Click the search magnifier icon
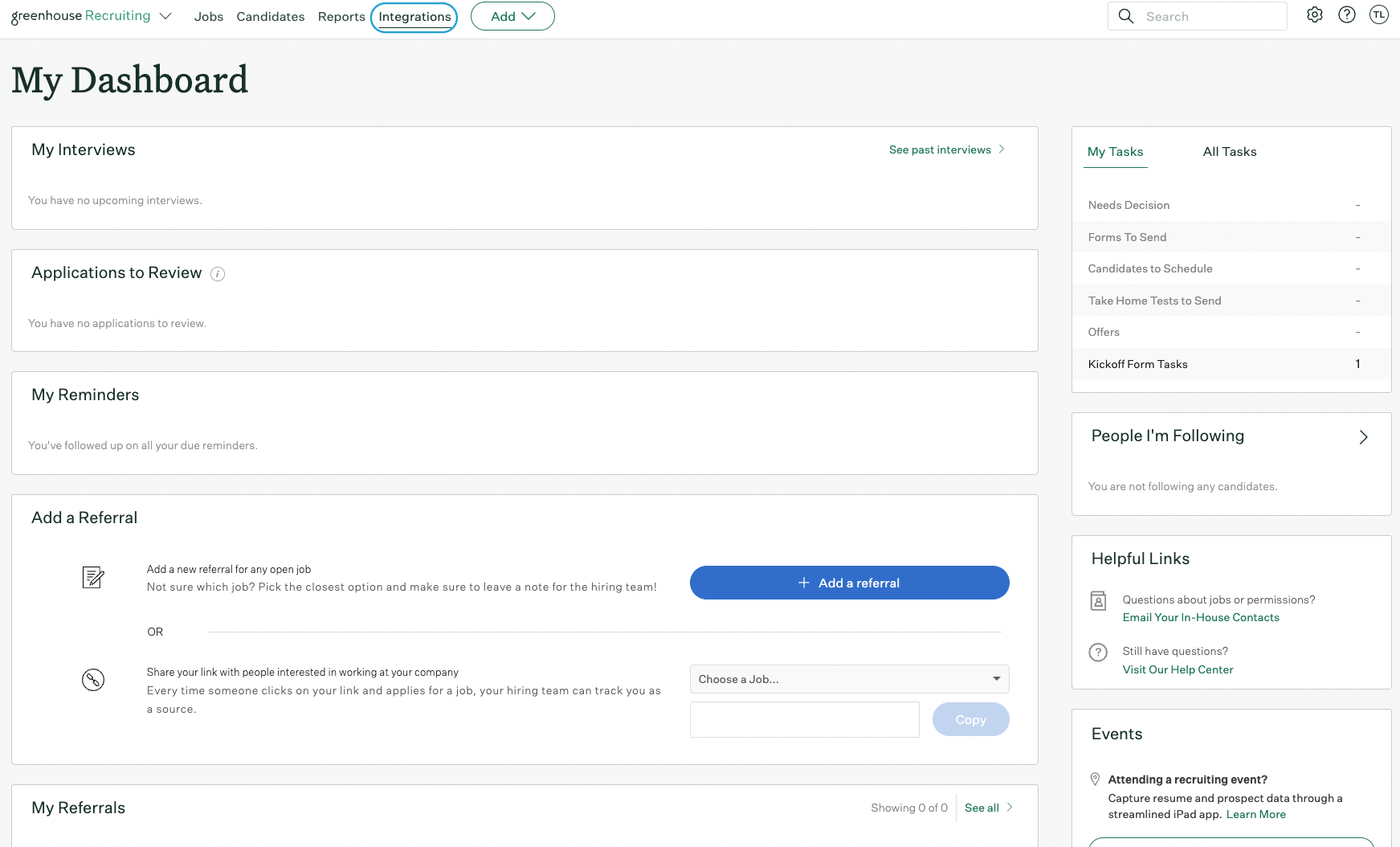The height and width of the screenshot is (847, 1400). pos(1126,16)
